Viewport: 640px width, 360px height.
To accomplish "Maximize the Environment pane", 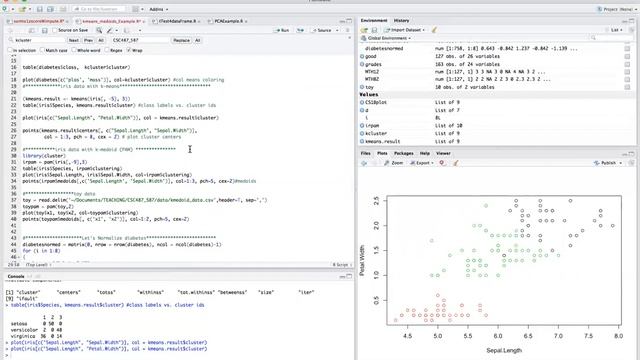I will pyautogui.click(x=632, y=20).
